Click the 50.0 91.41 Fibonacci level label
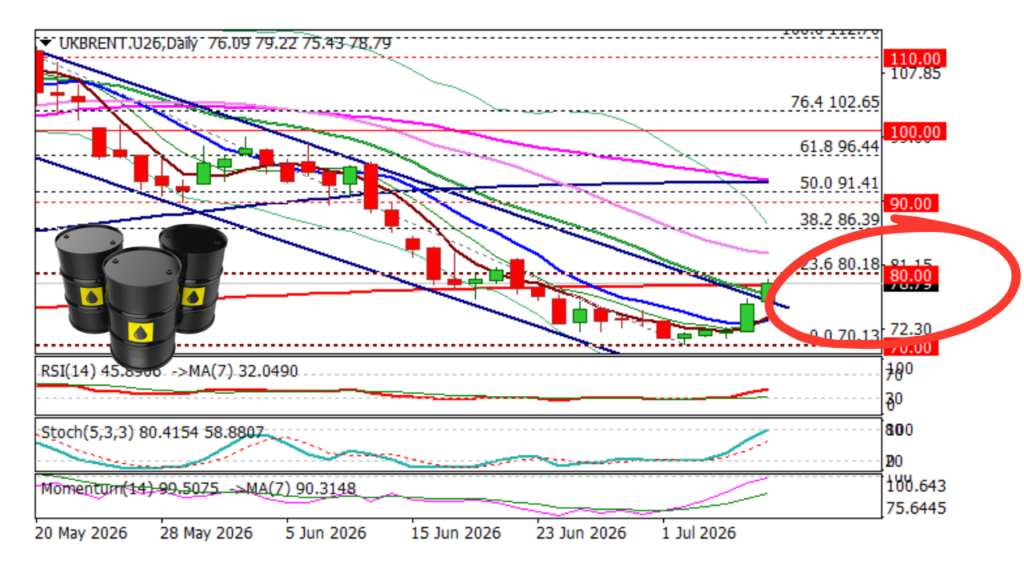This screenshot has width=1024, height=576. [x=839, y=183]
